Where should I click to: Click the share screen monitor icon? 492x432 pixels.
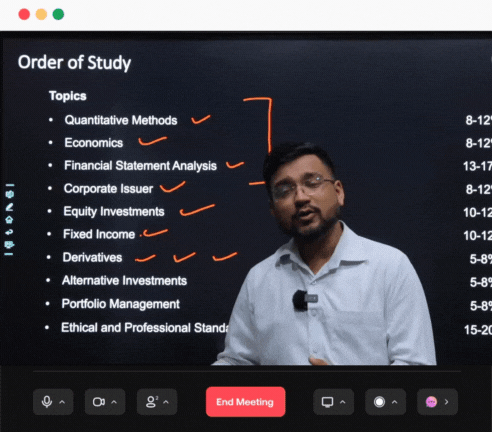point(327,402)
